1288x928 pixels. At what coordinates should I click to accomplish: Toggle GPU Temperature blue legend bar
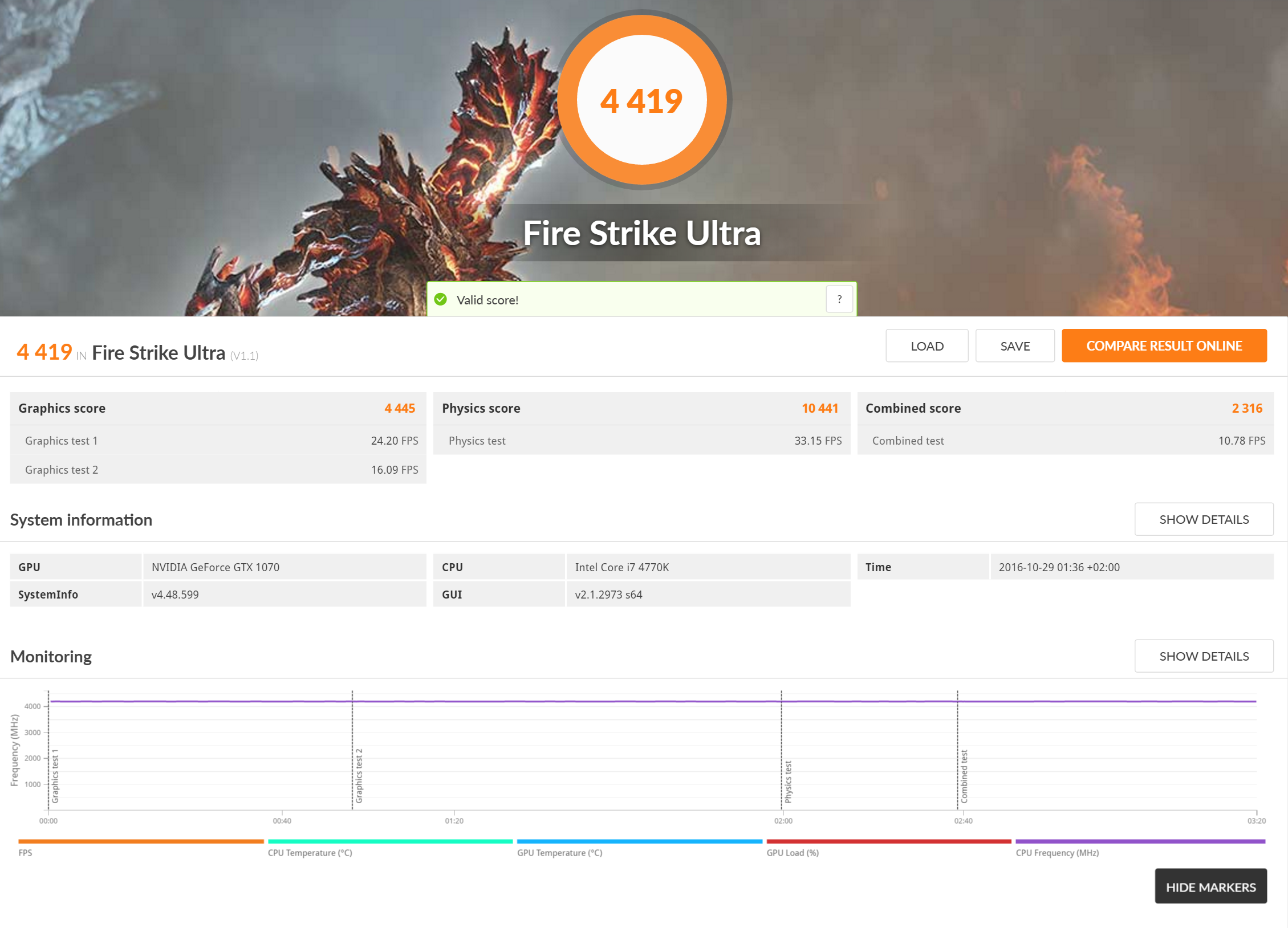(x=639, y=841)
